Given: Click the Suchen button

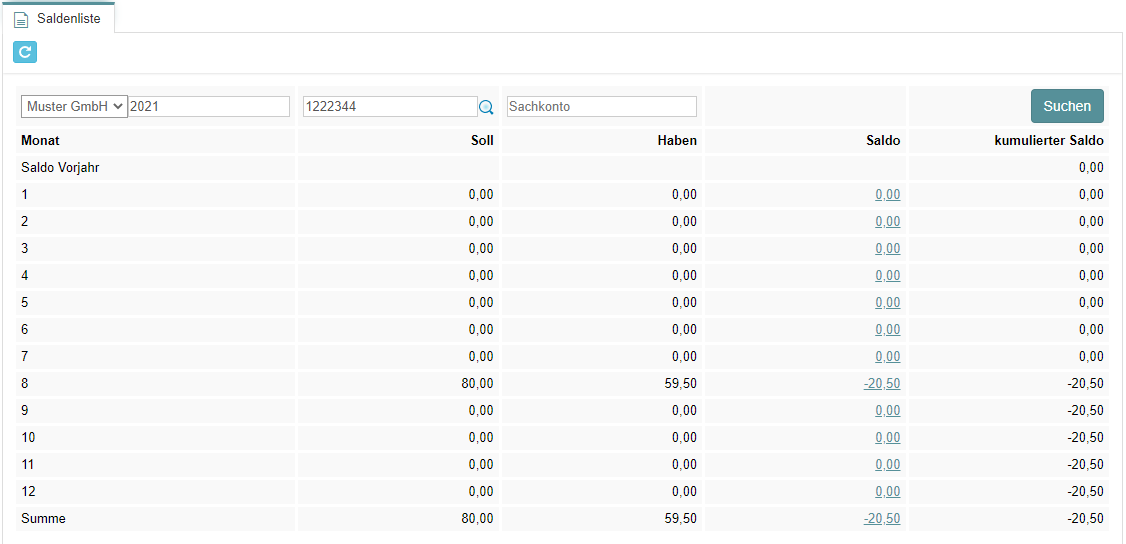Looking at the screenshot, I should point(1067,106).
